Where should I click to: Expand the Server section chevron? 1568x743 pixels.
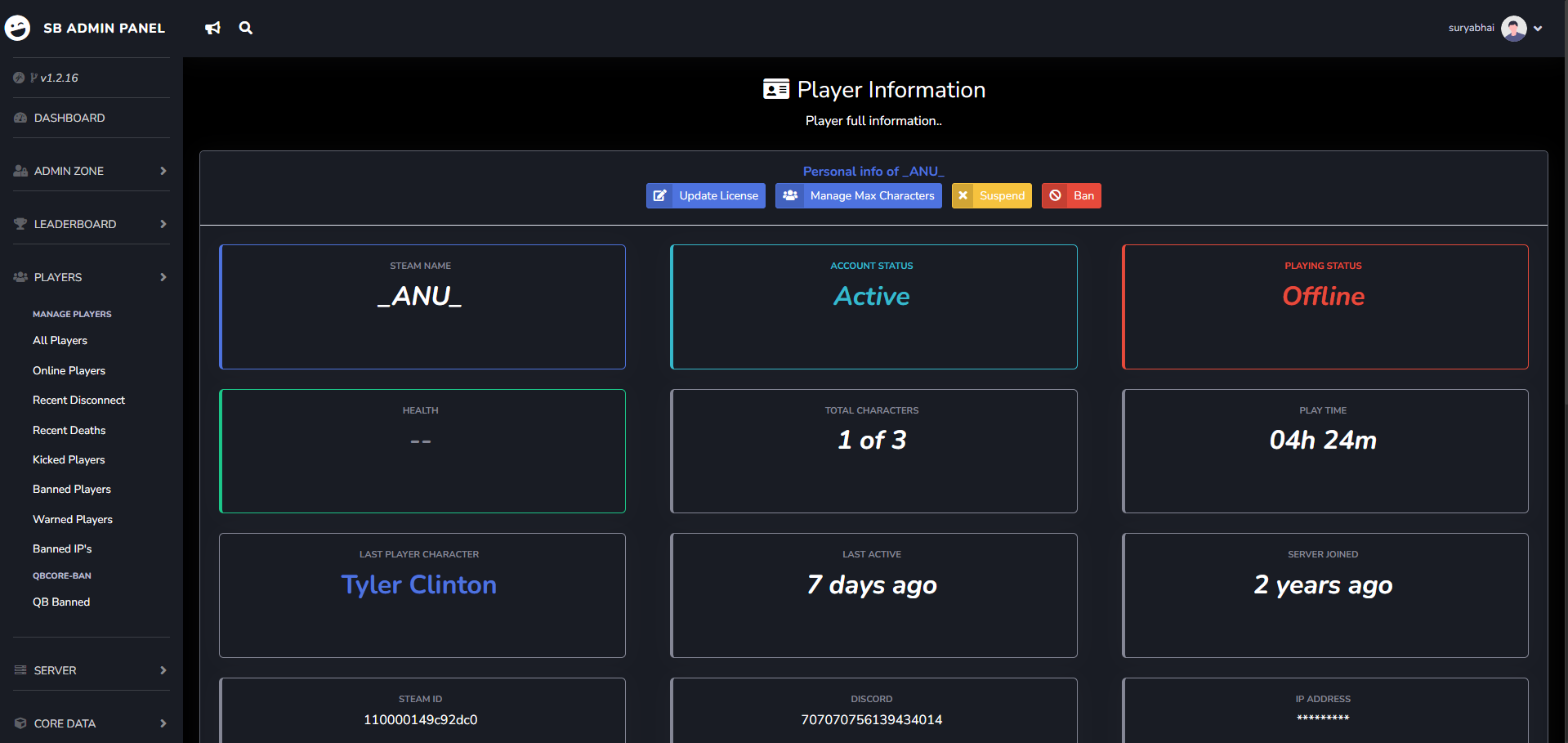[x=163, y=670]
